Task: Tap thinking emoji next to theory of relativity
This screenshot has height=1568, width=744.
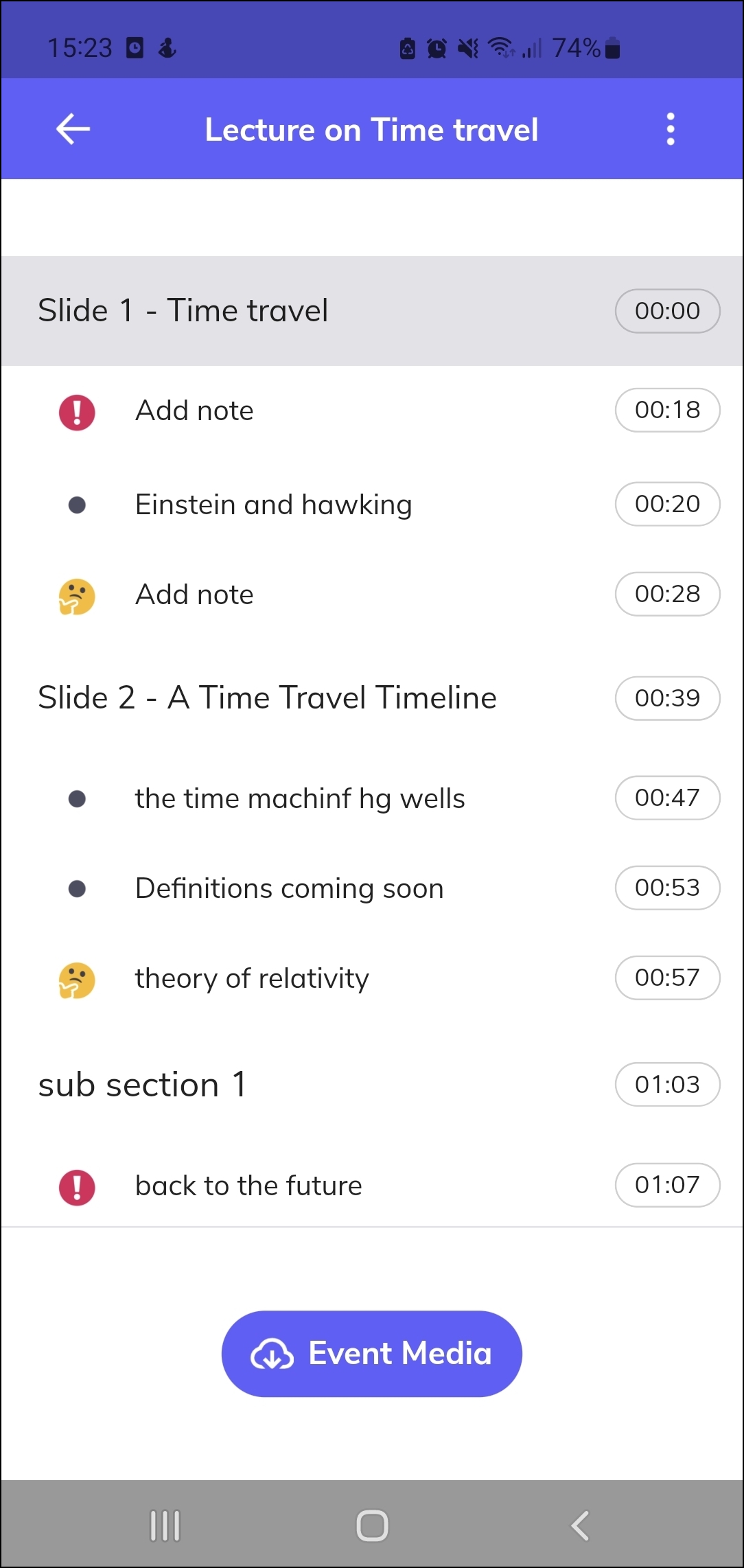Action: 77,980
